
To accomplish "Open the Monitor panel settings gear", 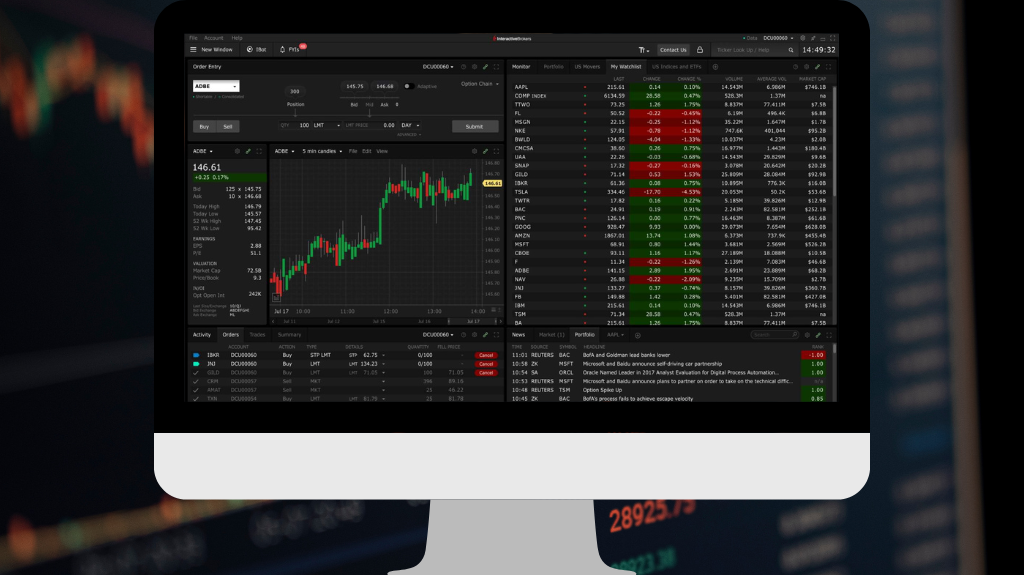I will (x=807, y=67).
